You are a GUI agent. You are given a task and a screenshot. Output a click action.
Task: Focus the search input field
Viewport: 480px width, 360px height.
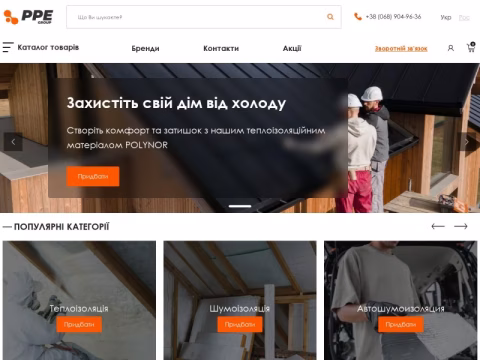(204, 17)
